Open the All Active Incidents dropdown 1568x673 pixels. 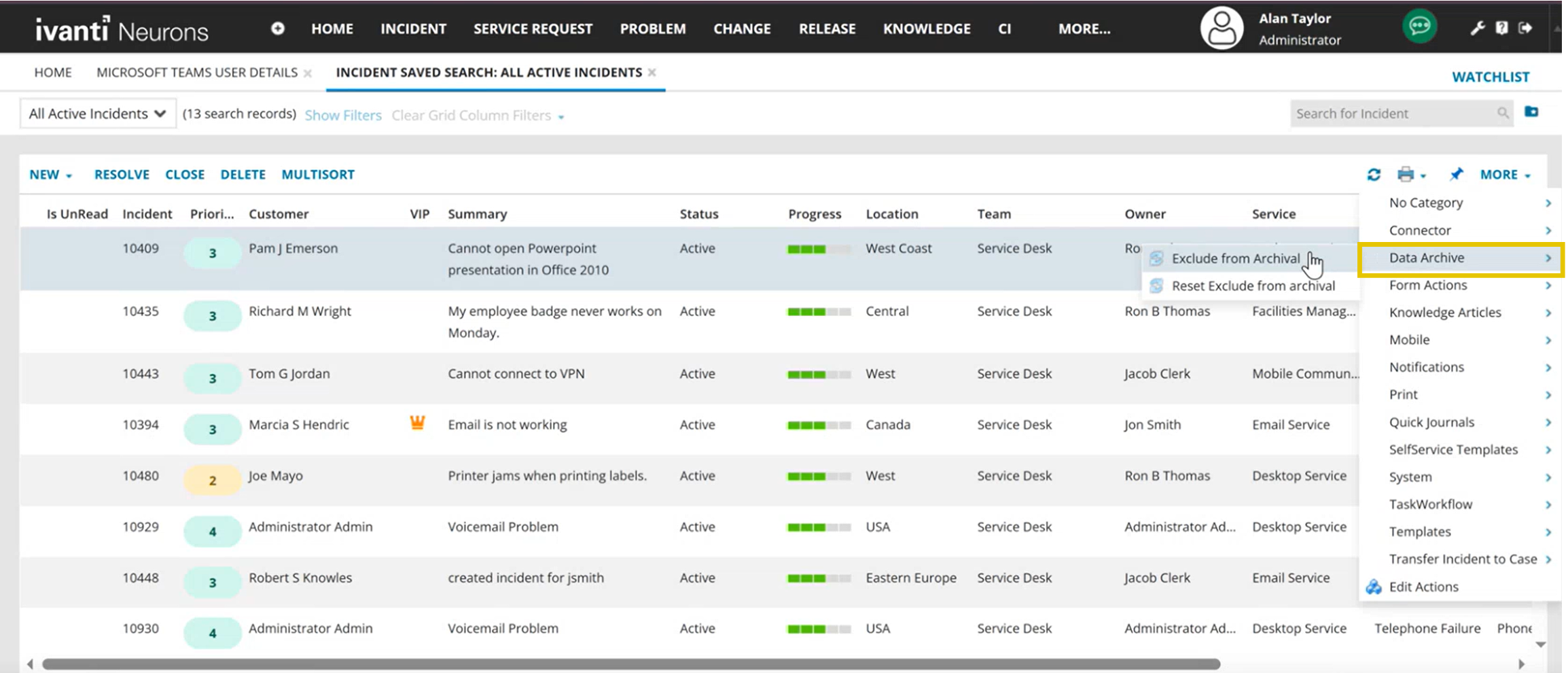tap(98, 114)
